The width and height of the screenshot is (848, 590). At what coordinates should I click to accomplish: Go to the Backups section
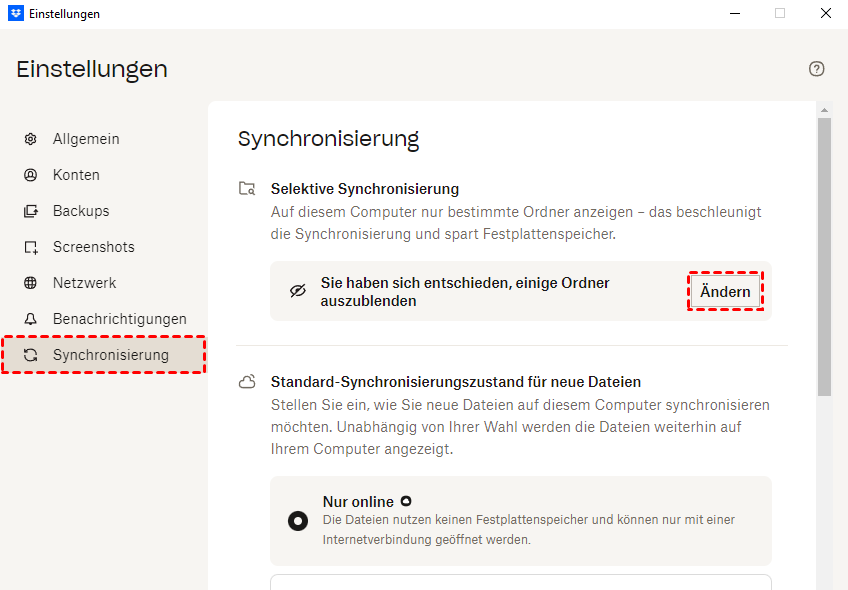81,211
